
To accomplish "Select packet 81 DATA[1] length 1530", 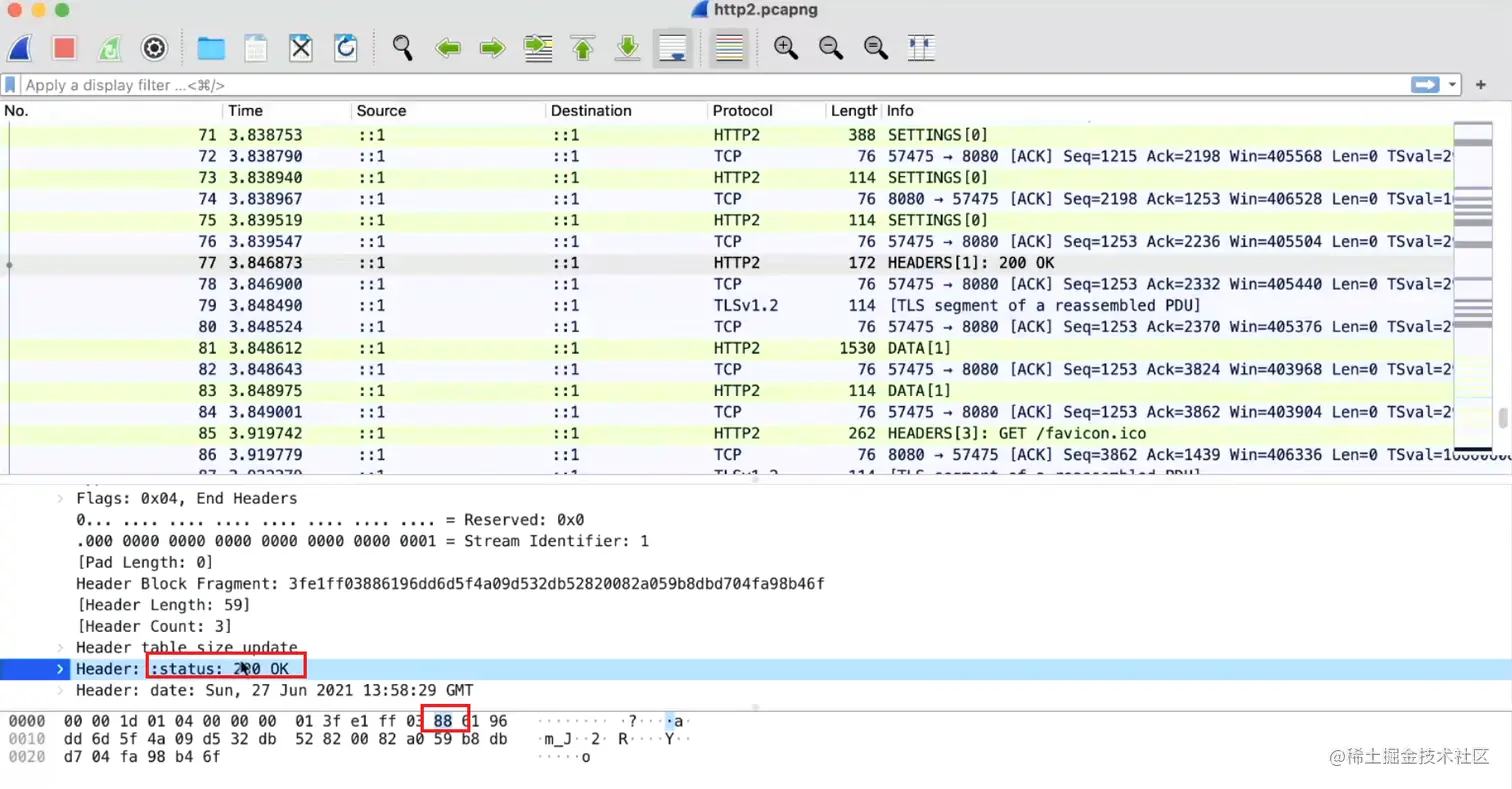I will point(725,348).
